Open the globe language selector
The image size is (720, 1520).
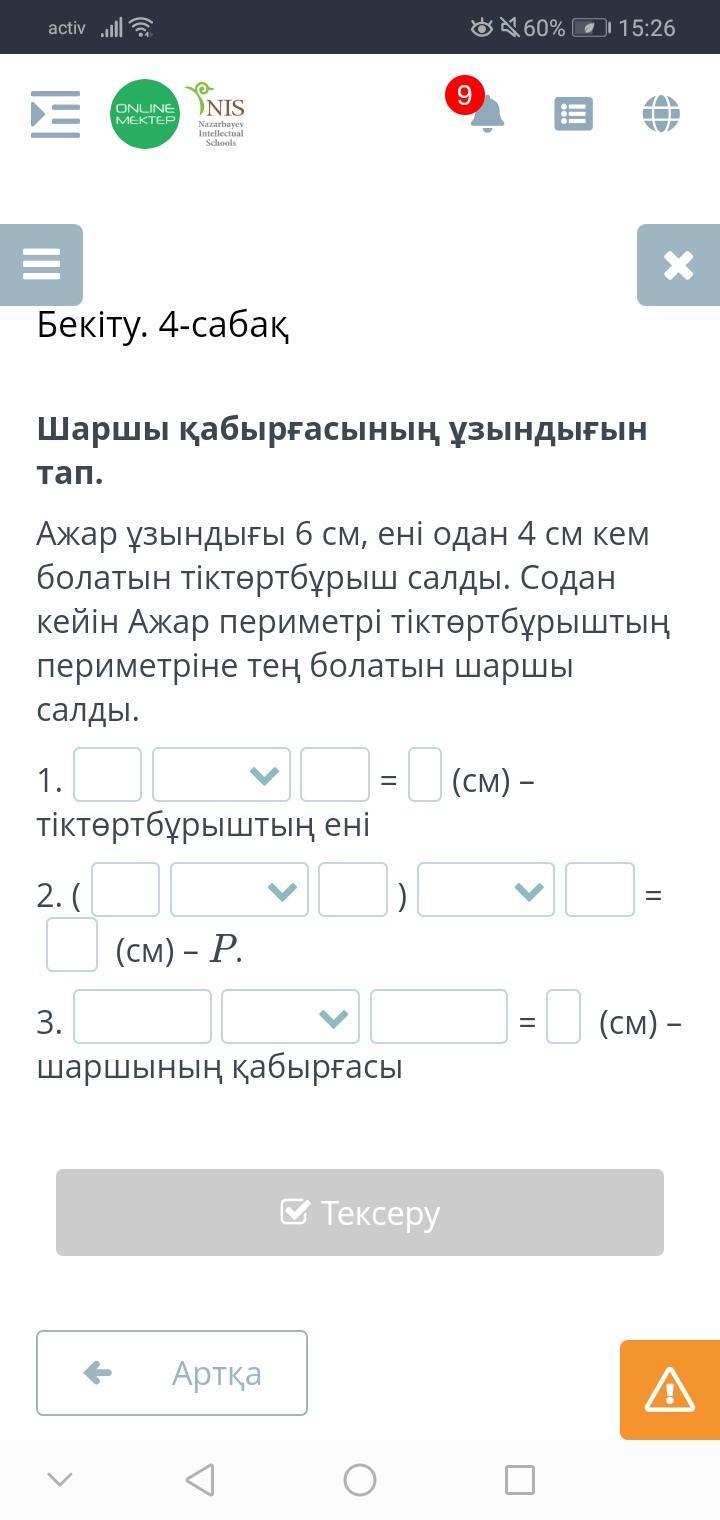coord(661,113)
